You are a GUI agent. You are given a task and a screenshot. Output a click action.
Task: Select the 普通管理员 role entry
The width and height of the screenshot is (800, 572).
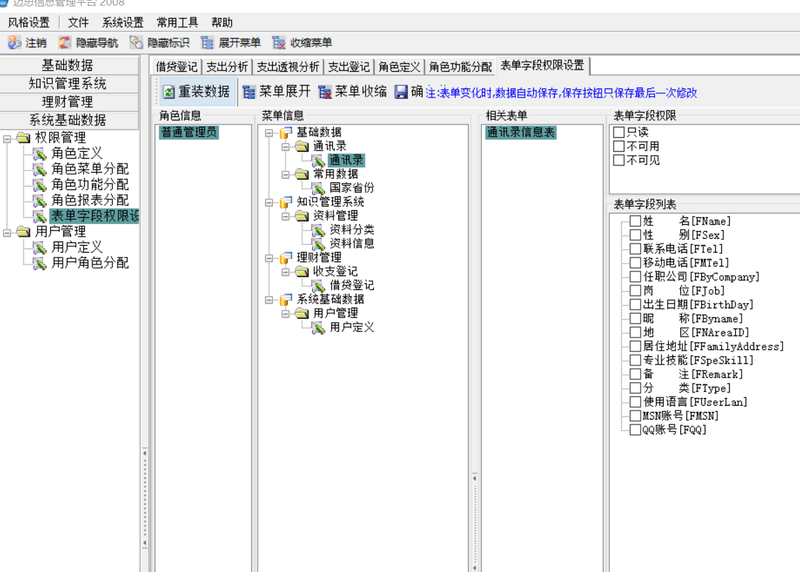[x=188, y=132]
